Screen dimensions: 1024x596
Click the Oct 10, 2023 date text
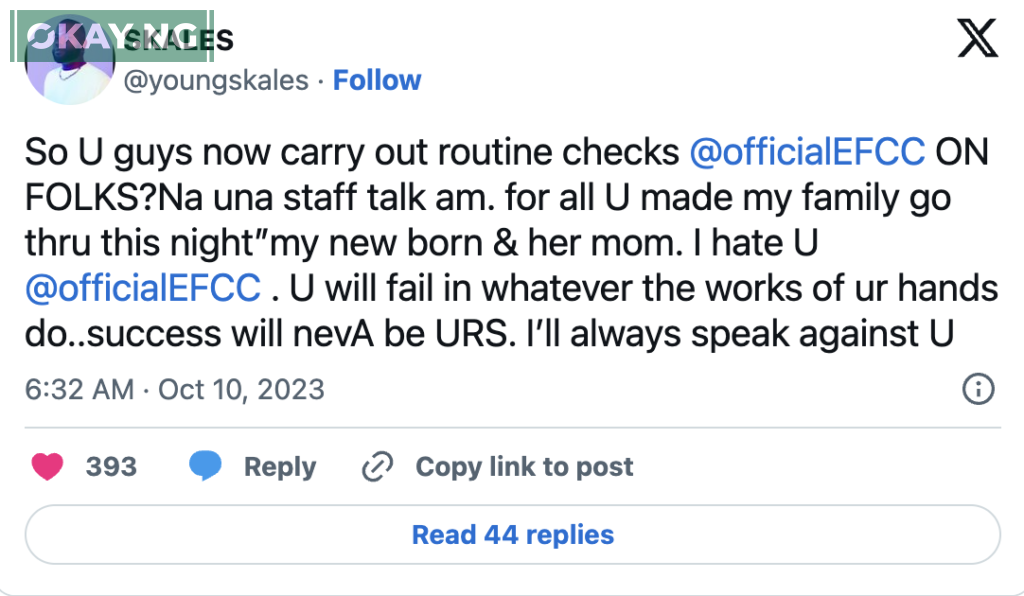pos(241,388)
